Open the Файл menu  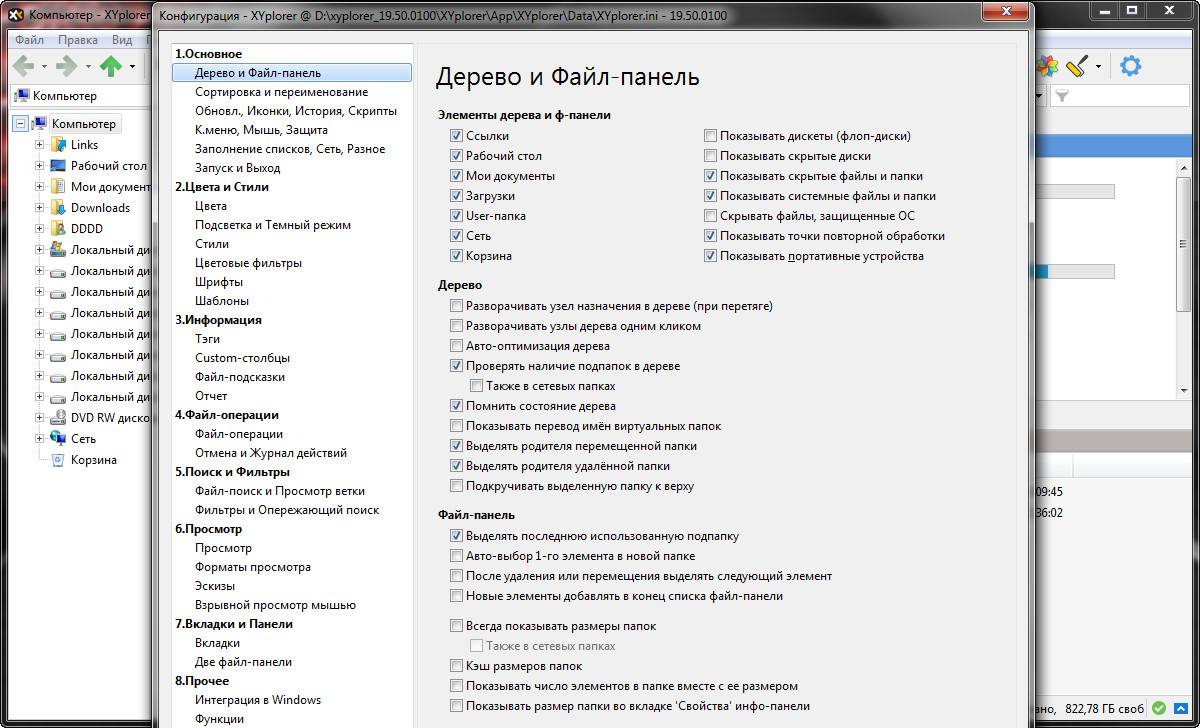pos(29,40)
